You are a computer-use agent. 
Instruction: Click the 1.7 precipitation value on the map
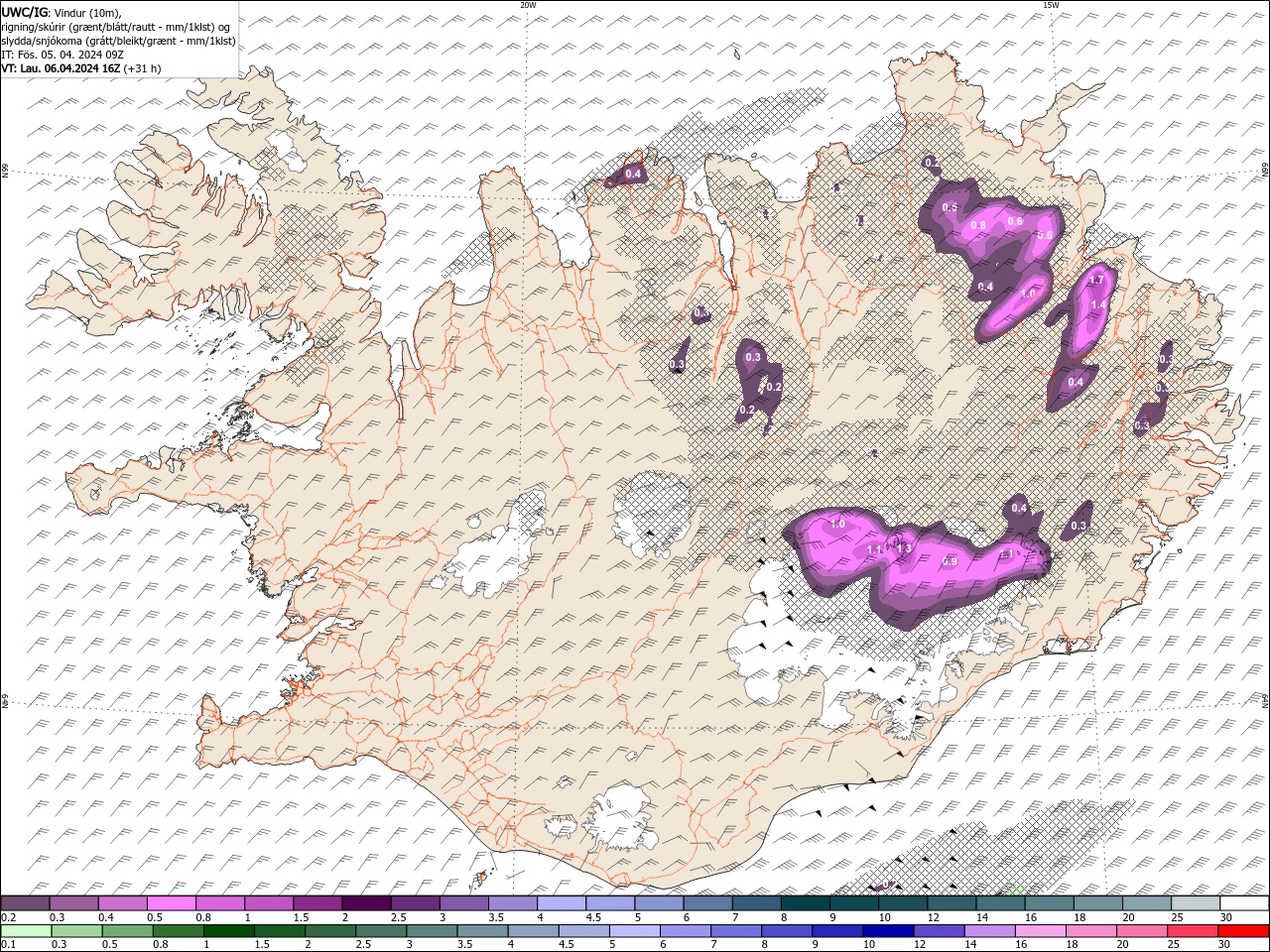[x=1096, y=281]
